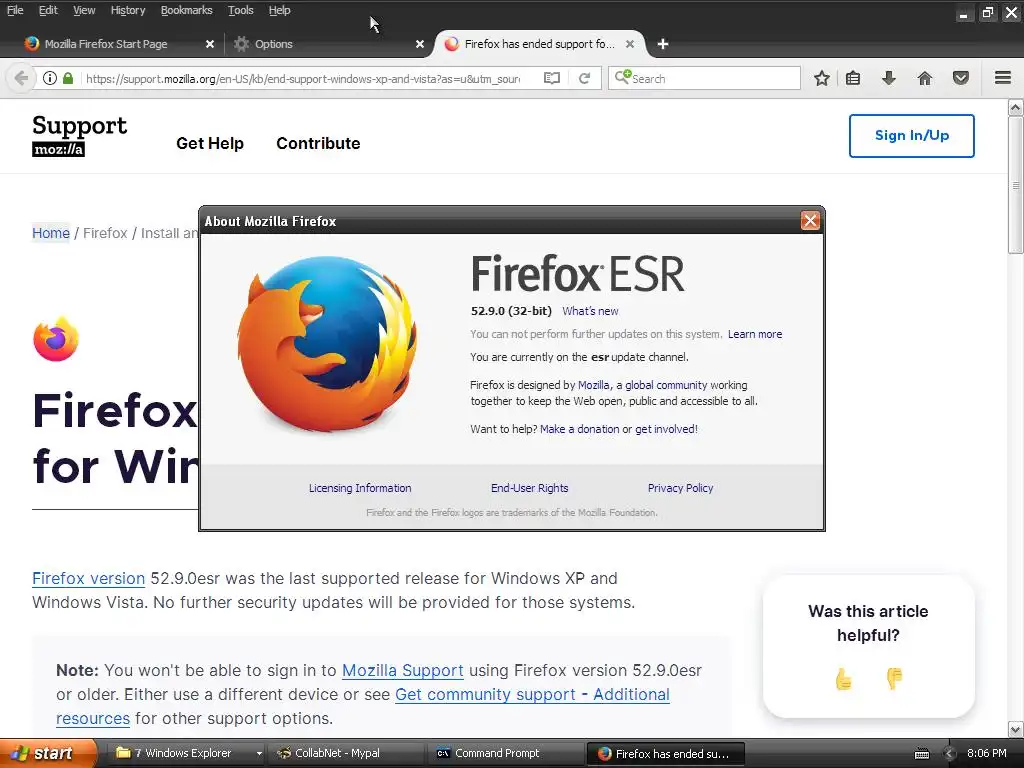
Task: Open Licensing Information link
Action: point(360,488)
